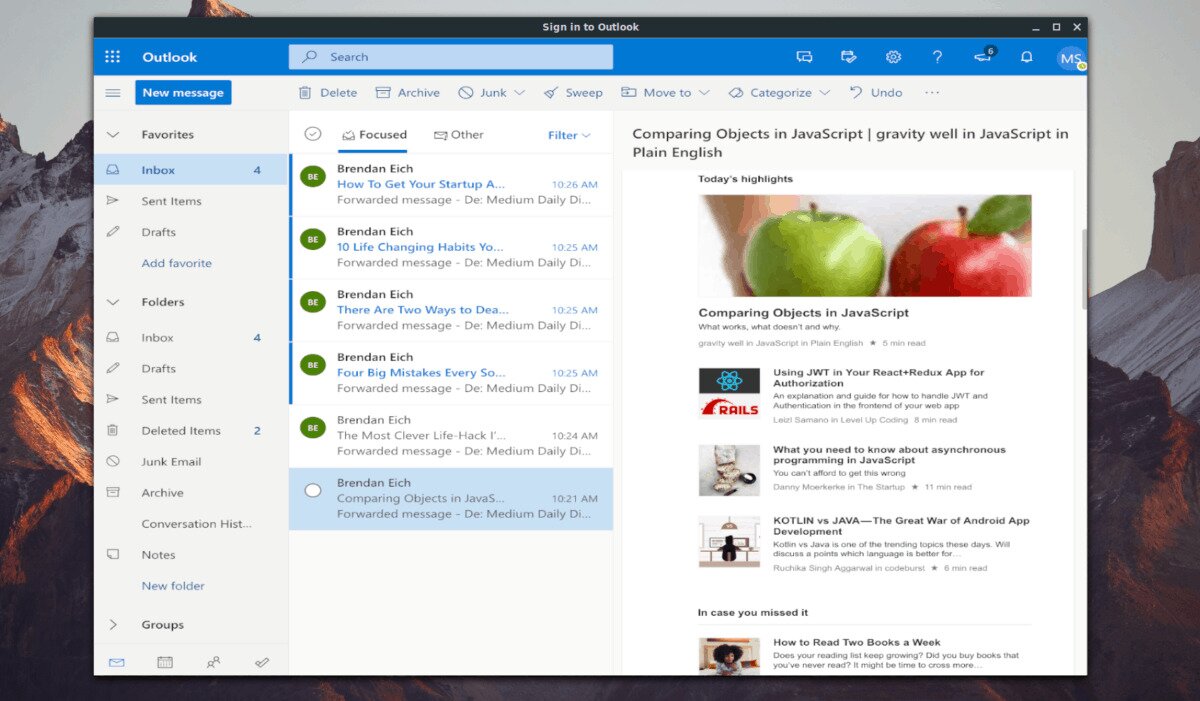Check the circle on Comparing Objects email
The image size is (1200, 701).
pyautogui.click(x=313, y=490)
